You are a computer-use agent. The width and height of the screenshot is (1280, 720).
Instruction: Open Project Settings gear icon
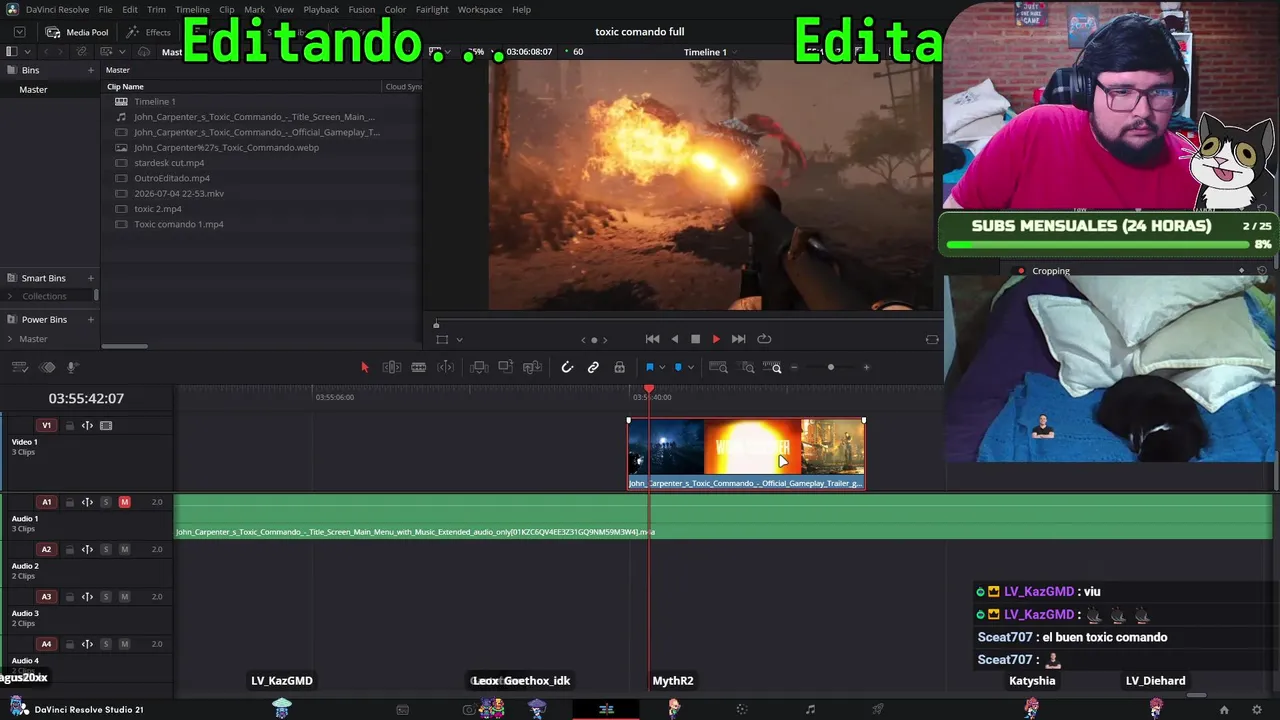pyautogui.click(x=1257, y=710)
